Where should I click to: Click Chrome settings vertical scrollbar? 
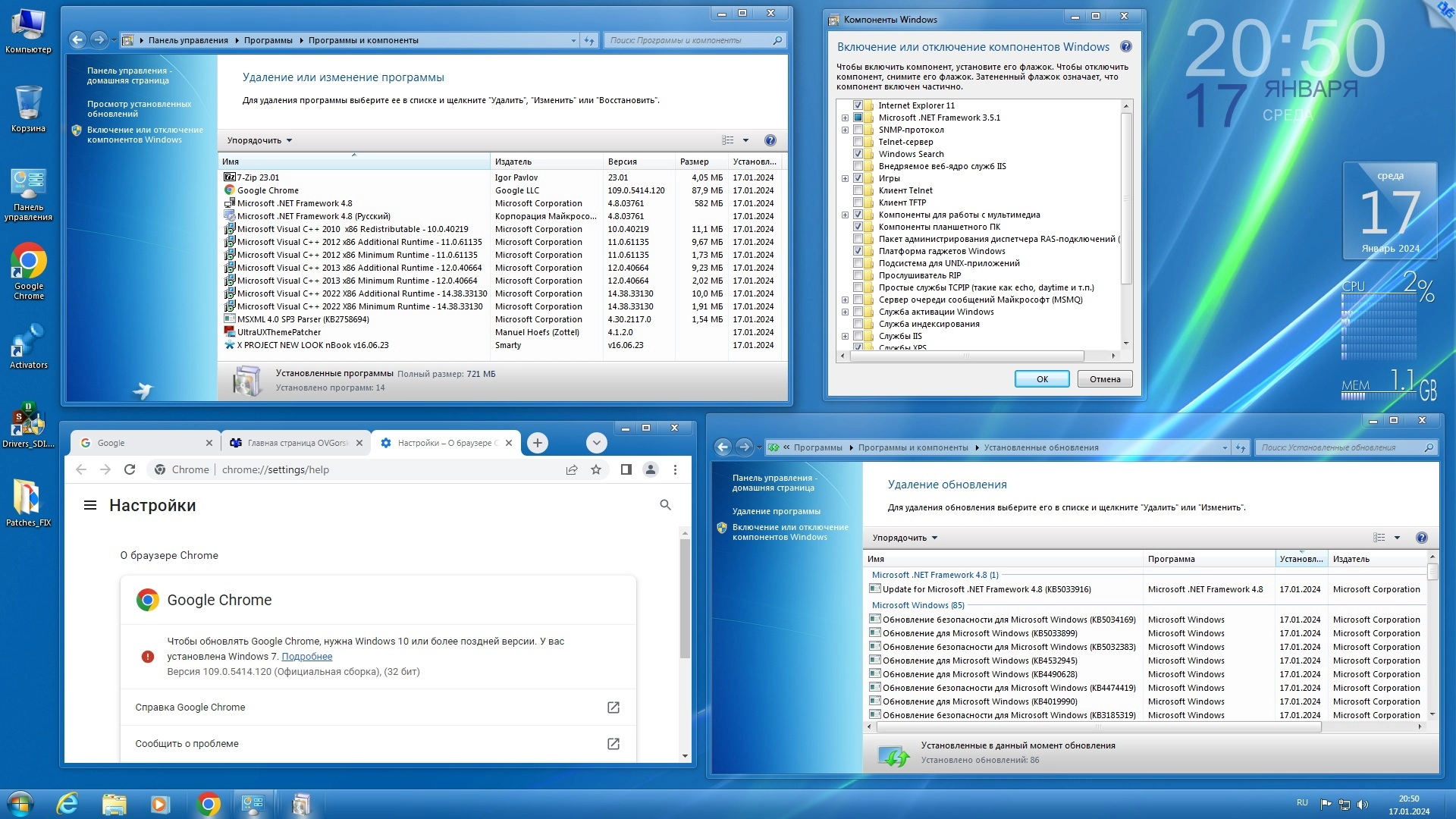(685, 599)
